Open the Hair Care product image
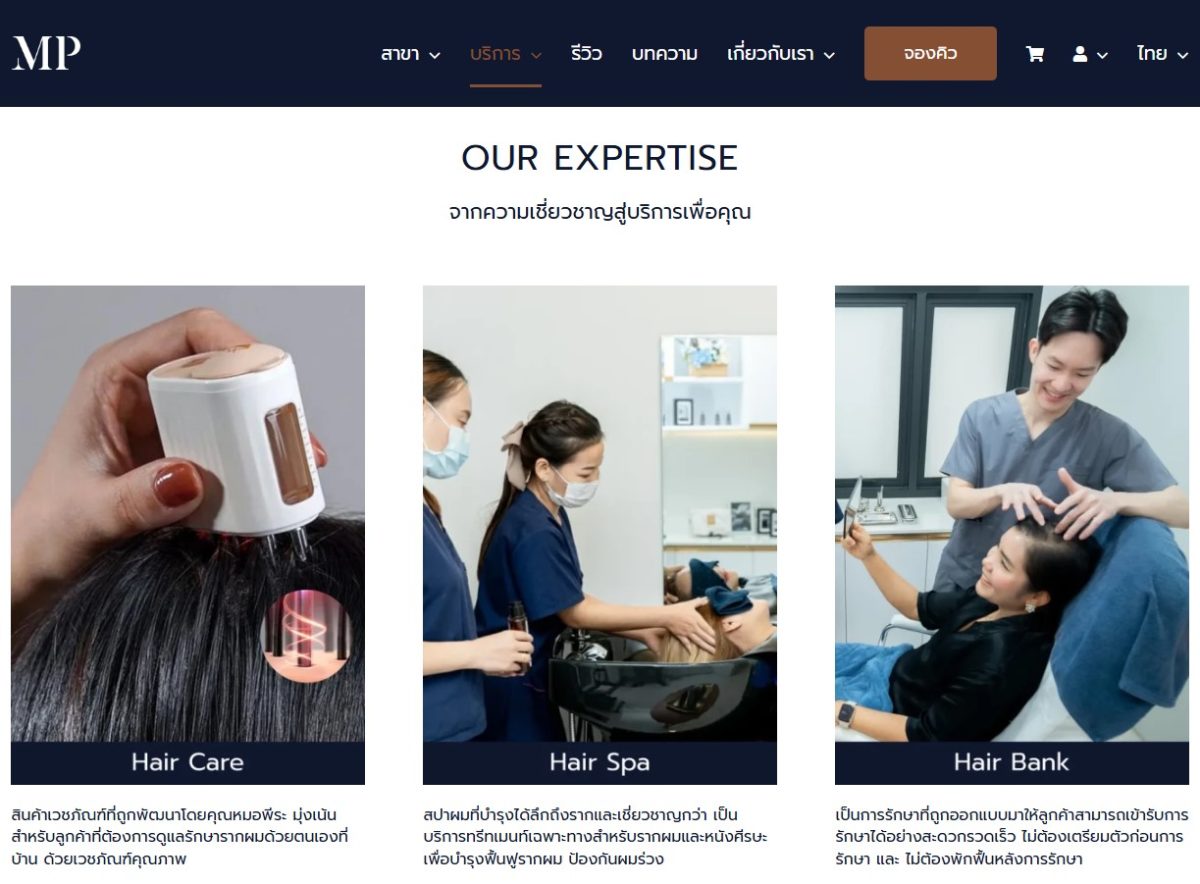 coord(188,513)
